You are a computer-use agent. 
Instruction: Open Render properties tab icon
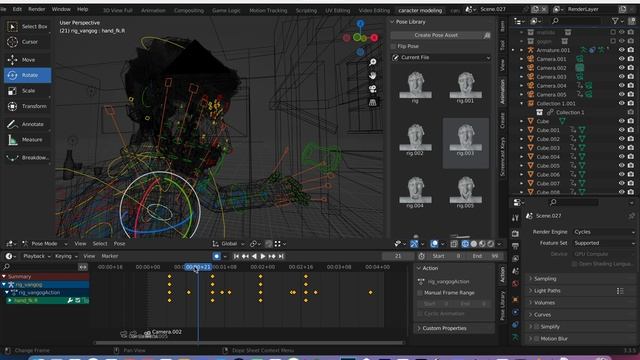(x=516, y=234)
